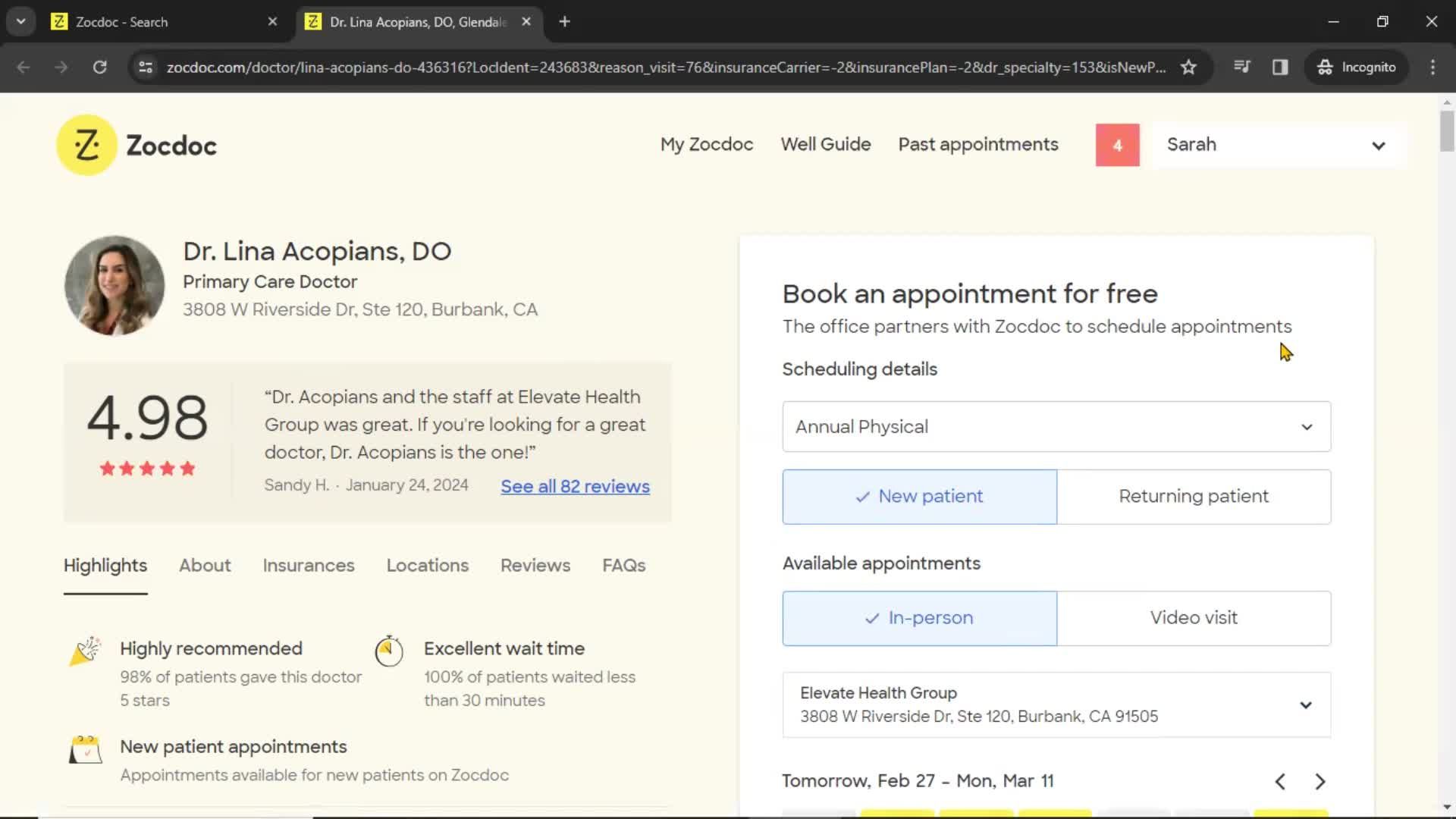Click the notification badge showing 4
The width and height of the screenshot is (1456, 819).
(x=1118, y=145)
